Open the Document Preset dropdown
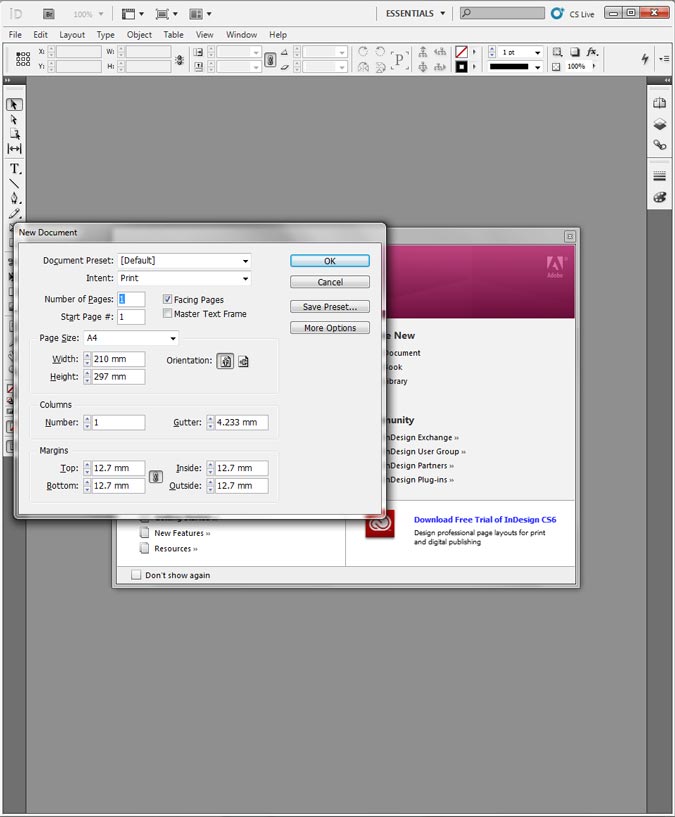The image size is (675, 817). (184, 261)
